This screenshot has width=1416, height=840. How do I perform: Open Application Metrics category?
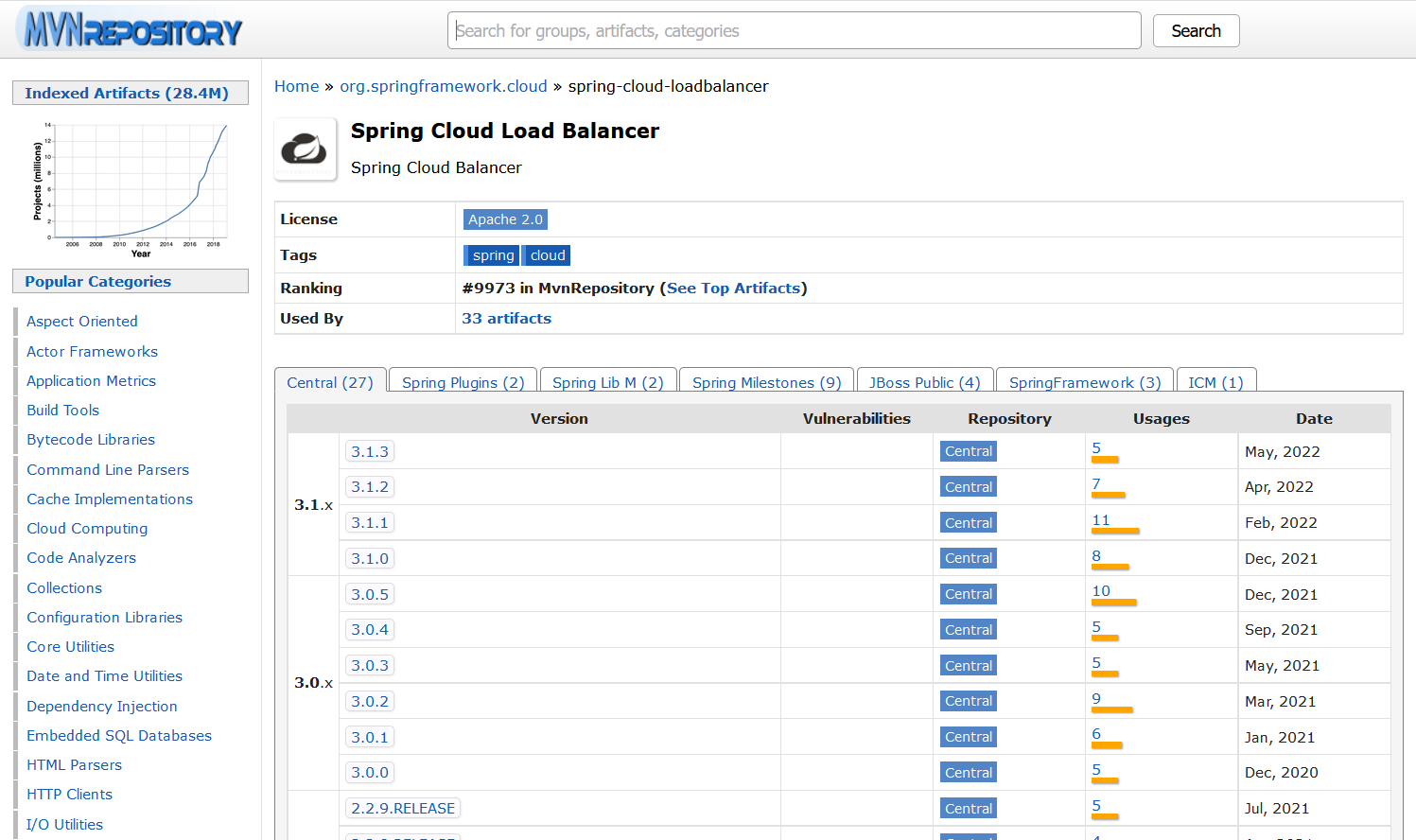pos(91,381)
